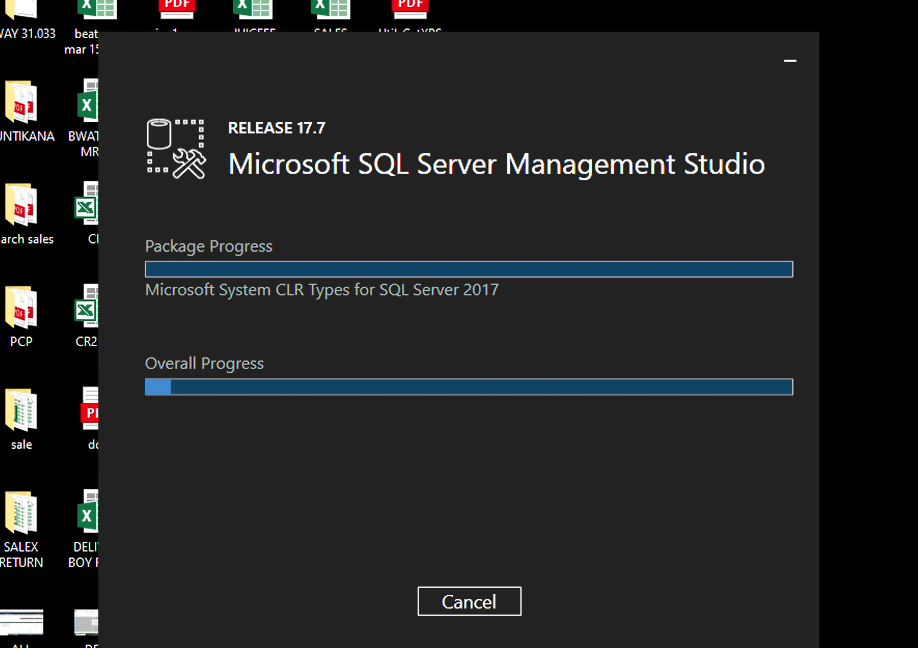The width and height of the screenshot is (918, 648).
Task: Select the PDF file beside the "sale" folder
Action: coord(90,419)
